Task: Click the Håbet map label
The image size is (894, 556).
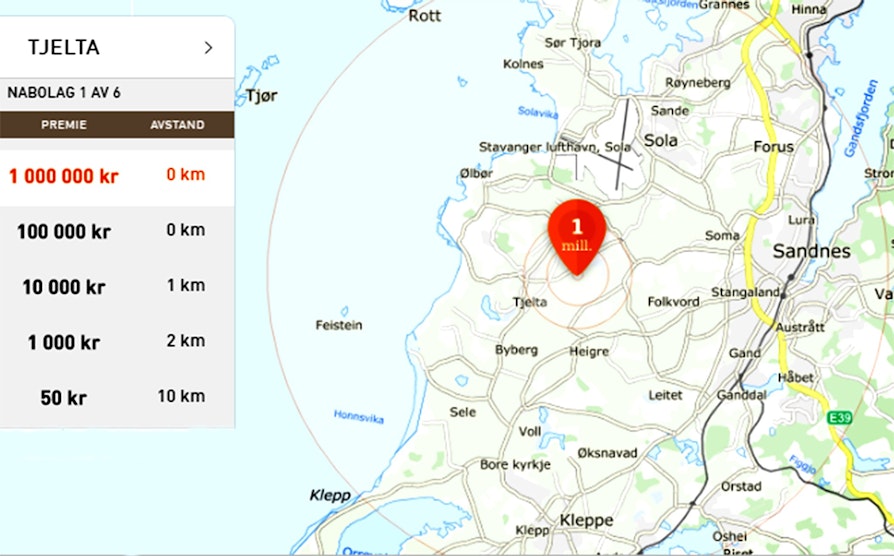Action: point(796,378)
